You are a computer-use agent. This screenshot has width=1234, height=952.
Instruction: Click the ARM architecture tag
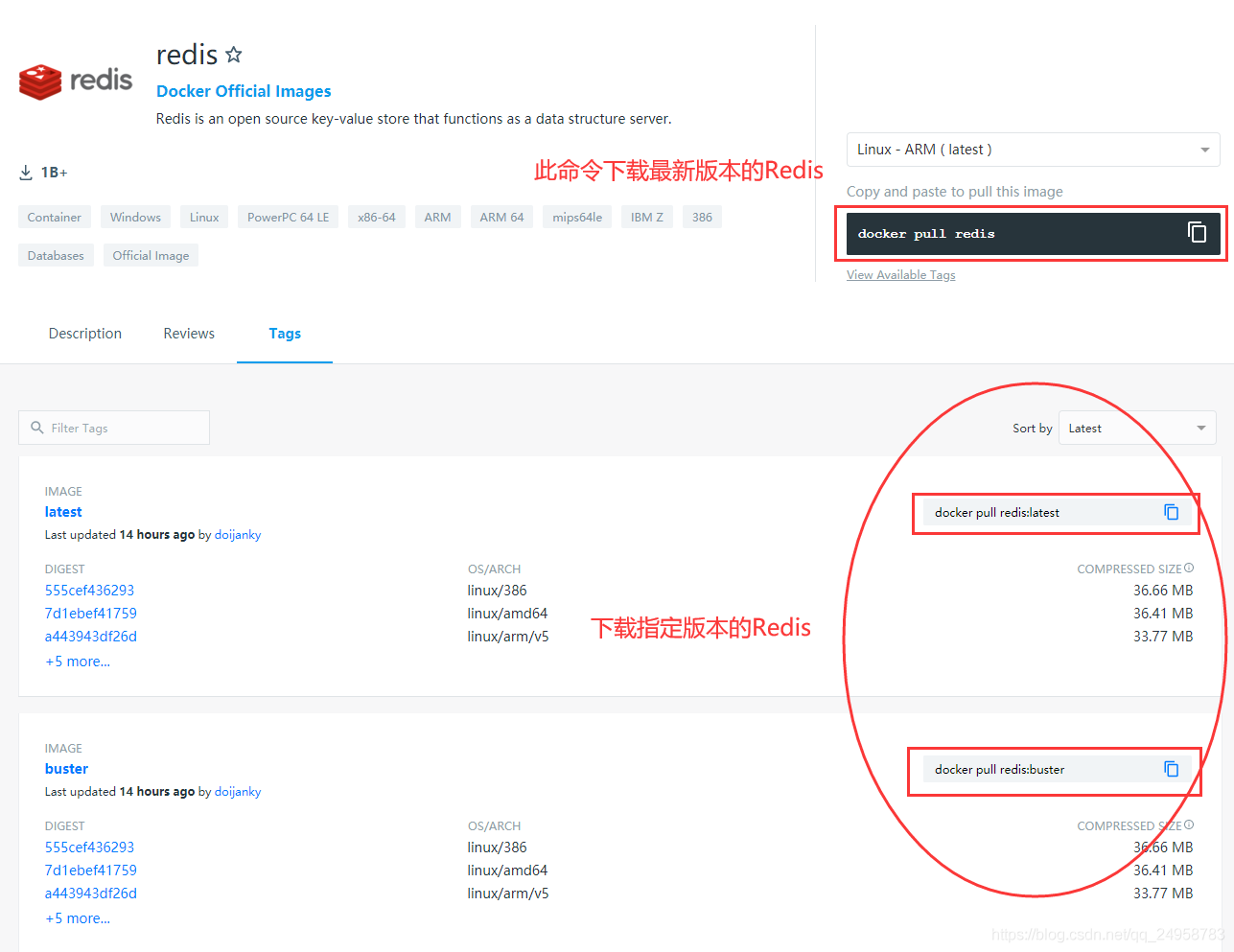click(x=437, y=217)
